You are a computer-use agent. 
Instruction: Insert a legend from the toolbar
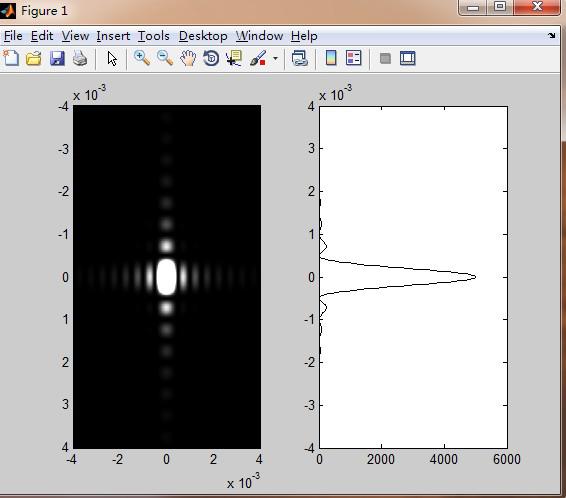pyautogui.click(x=353, y=58)
